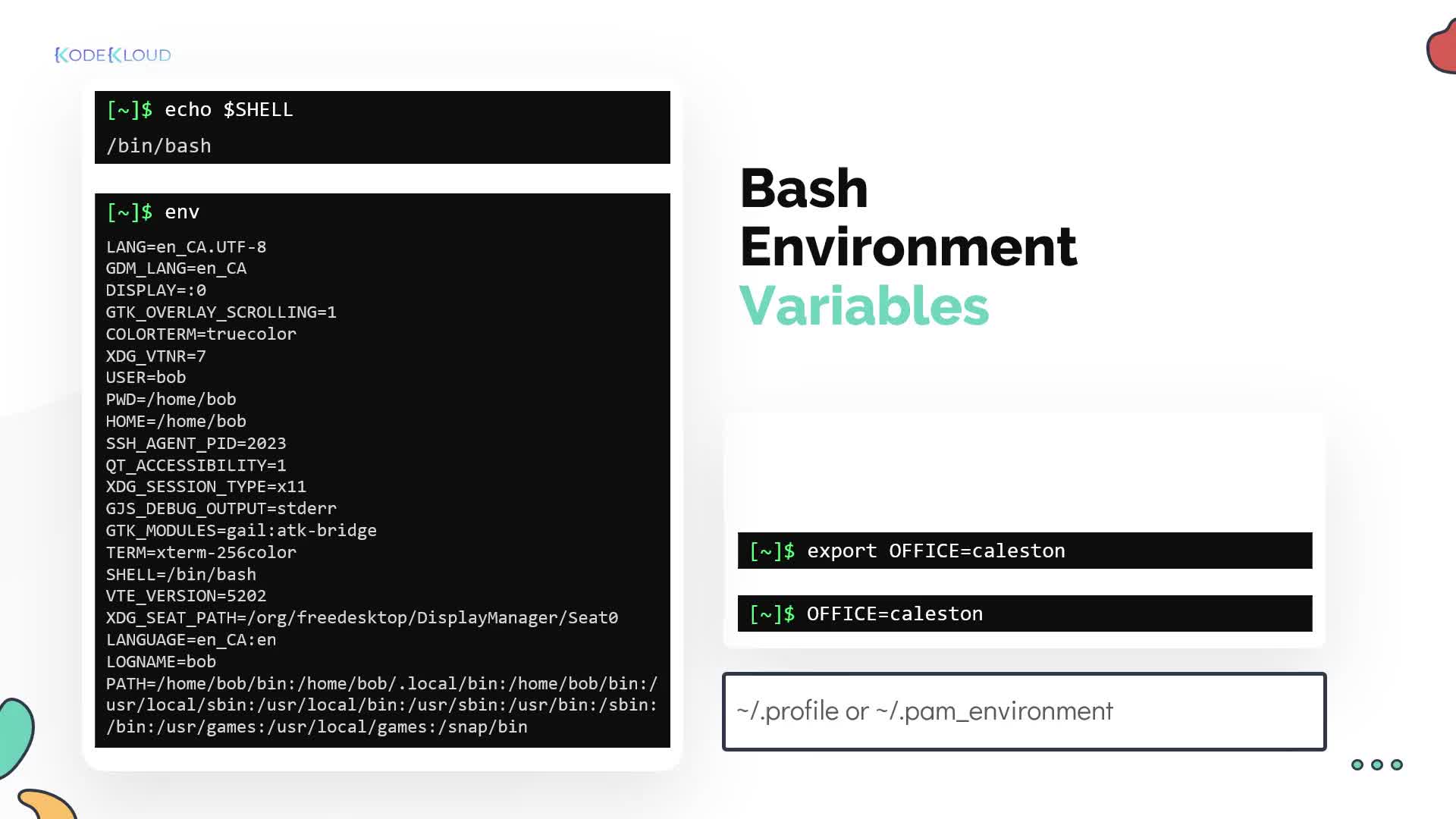Click the first teal dot at bottom right
This screenshot has width=1456, height=819.
1357,764
